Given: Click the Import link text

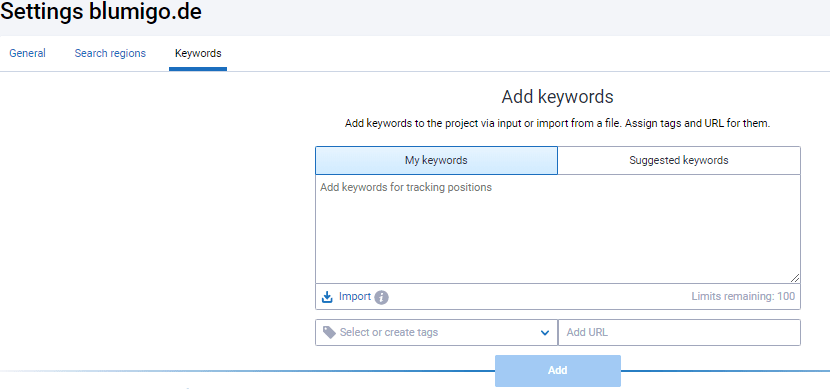Looking at the screenshot, I should [355, 297].
